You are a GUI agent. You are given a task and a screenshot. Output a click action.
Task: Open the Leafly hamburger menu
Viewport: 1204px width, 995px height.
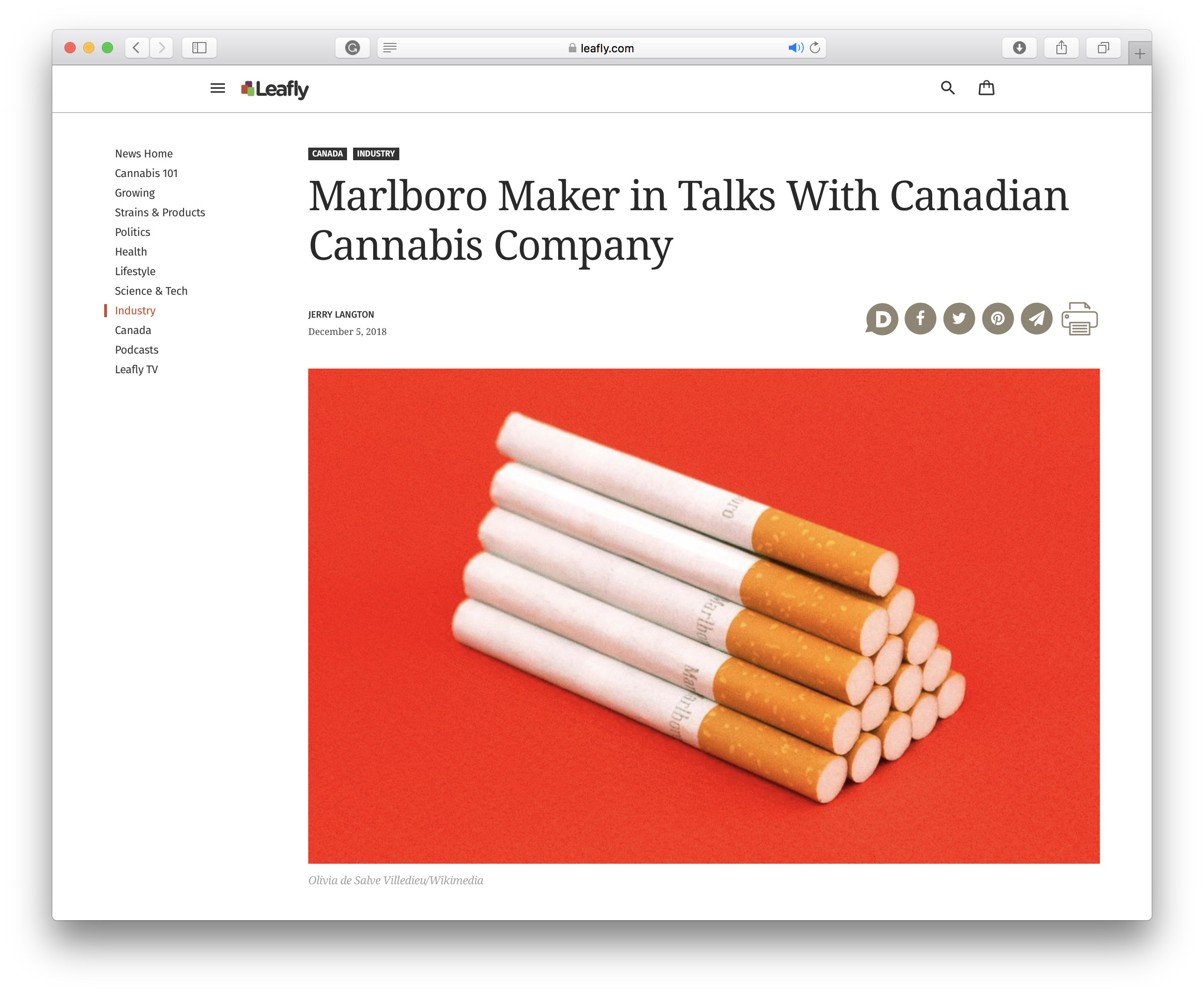point(217,88)
